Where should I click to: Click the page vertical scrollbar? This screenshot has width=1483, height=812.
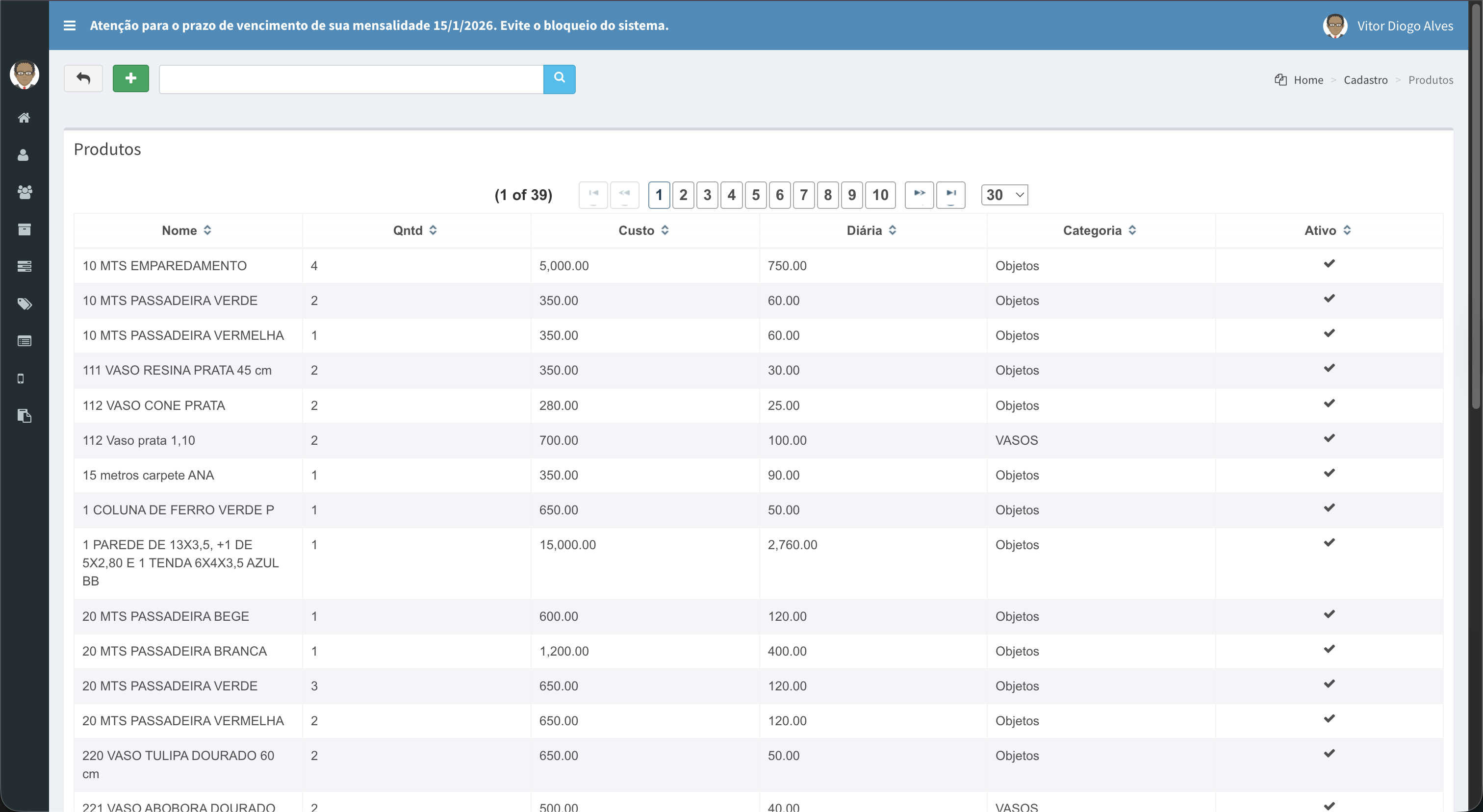pyautogui.click(x=1475, y=207)
